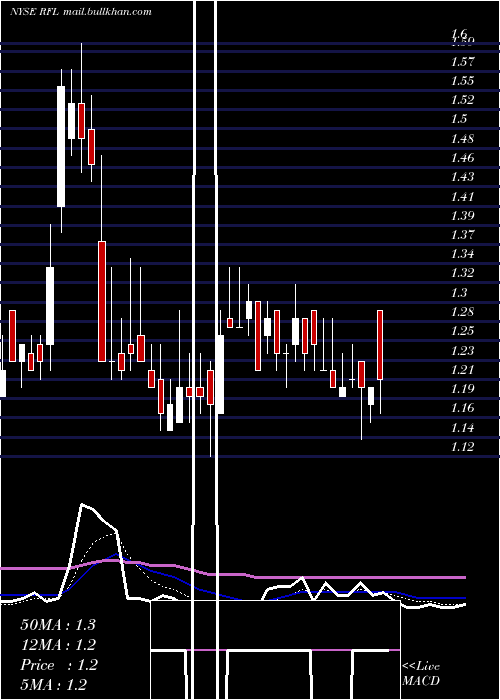Click the 1.19 price level label
The image size is (500, 700).
point(462,389)
